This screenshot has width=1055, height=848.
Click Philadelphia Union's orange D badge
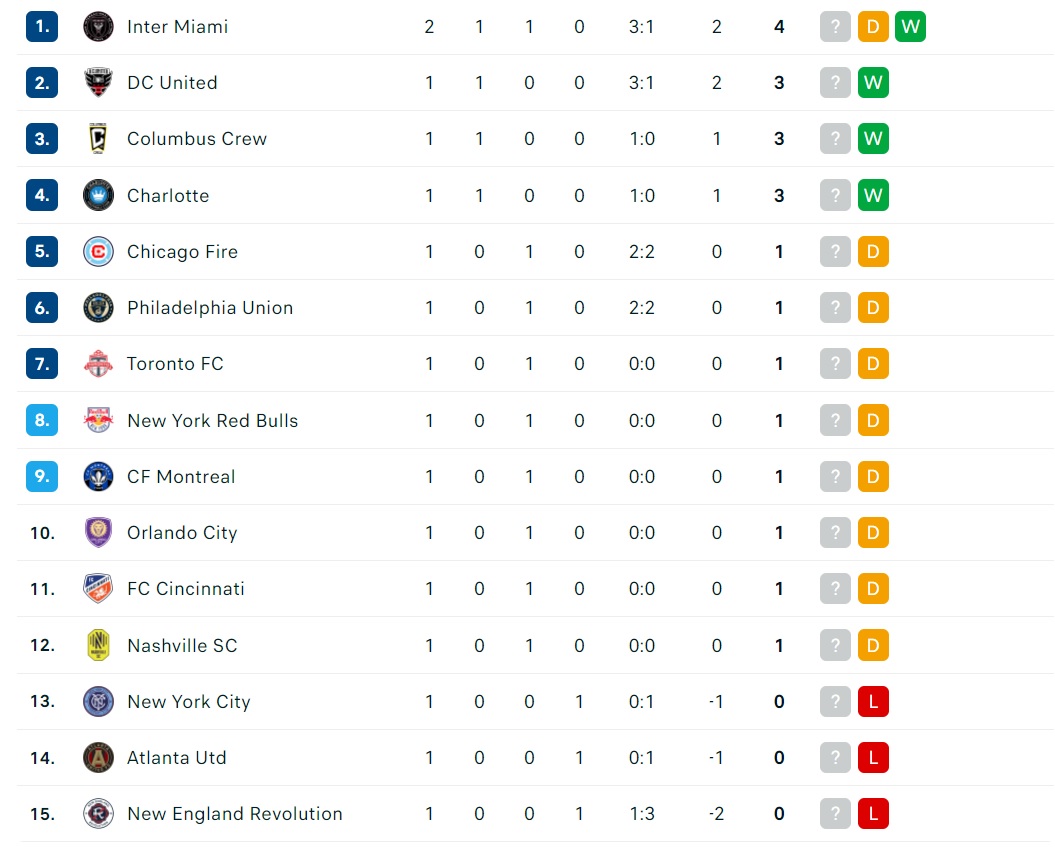tap(873, 308)
